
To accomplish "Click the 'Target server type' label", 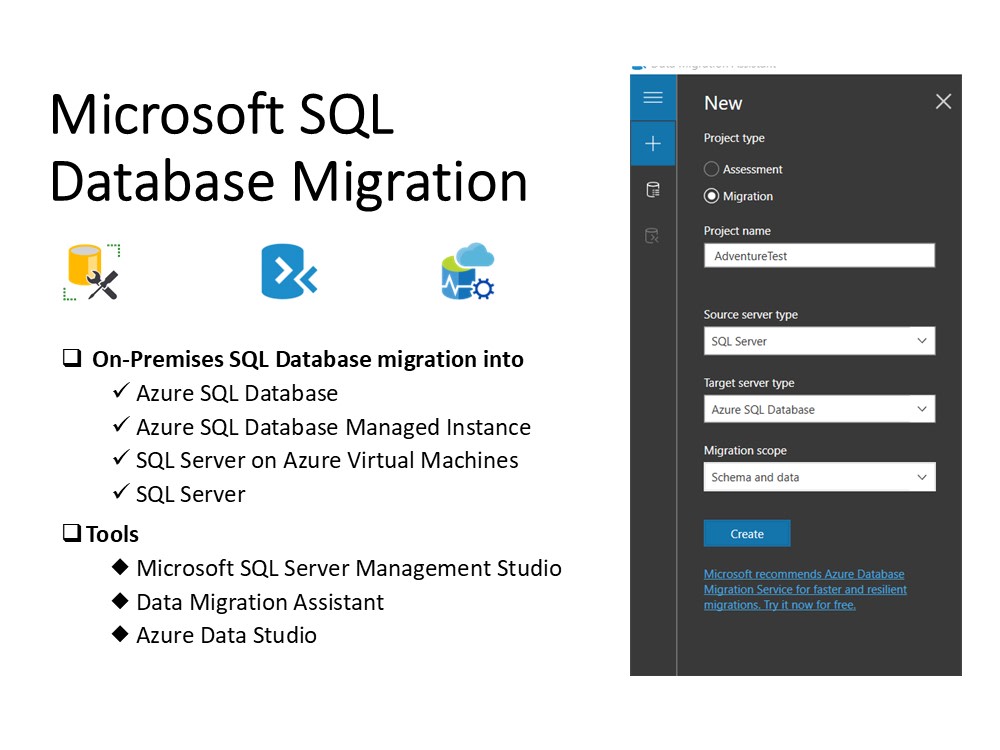I will pos(749,383).
